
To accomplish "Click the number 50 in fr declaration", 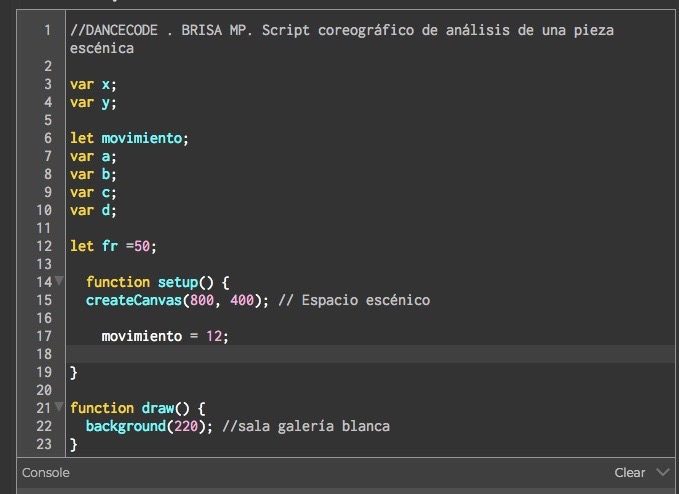I will pos(142,246).
